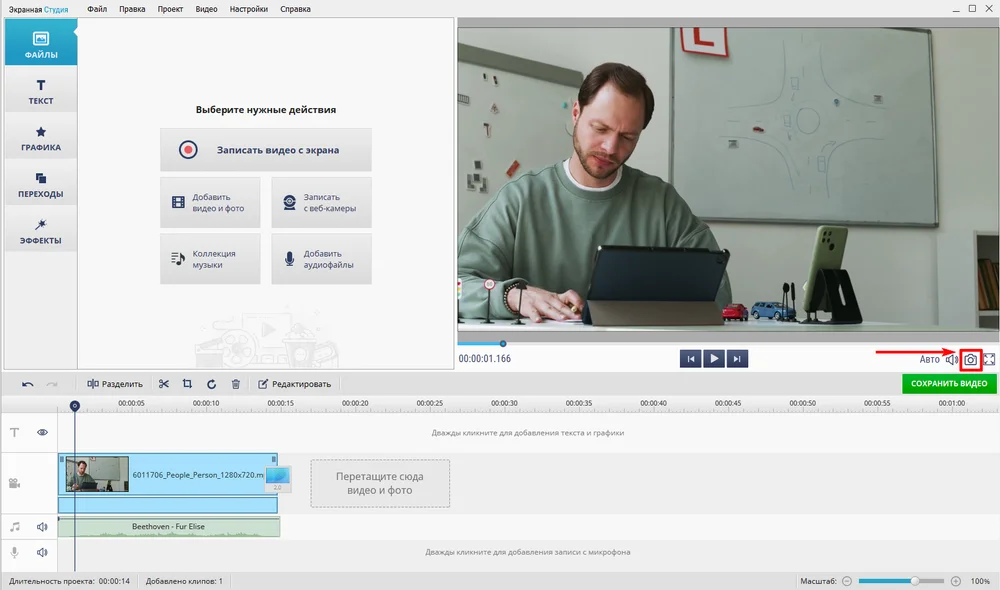
Task: Open the Файл menu
Action: click(x=97, y=9)
